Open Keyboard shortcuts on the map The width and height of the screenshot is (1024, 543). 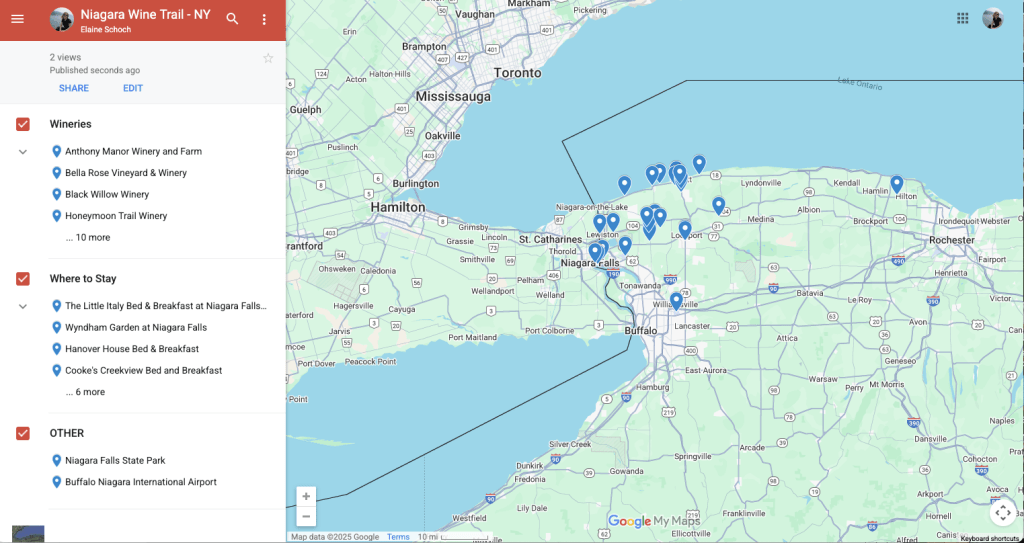989,538
